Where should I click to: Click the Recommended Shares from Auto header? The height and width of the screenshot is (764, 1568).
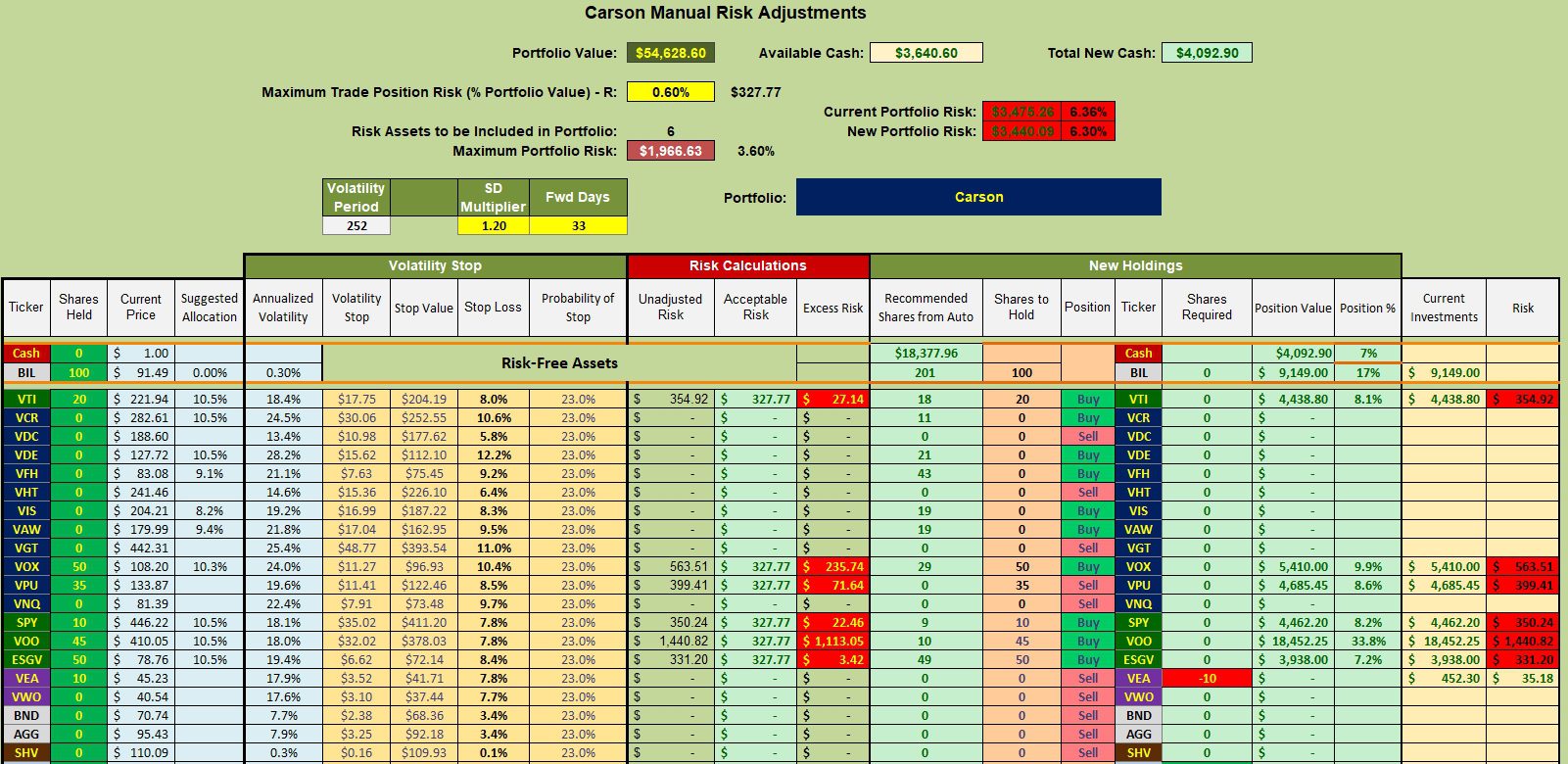click(926, 308)
